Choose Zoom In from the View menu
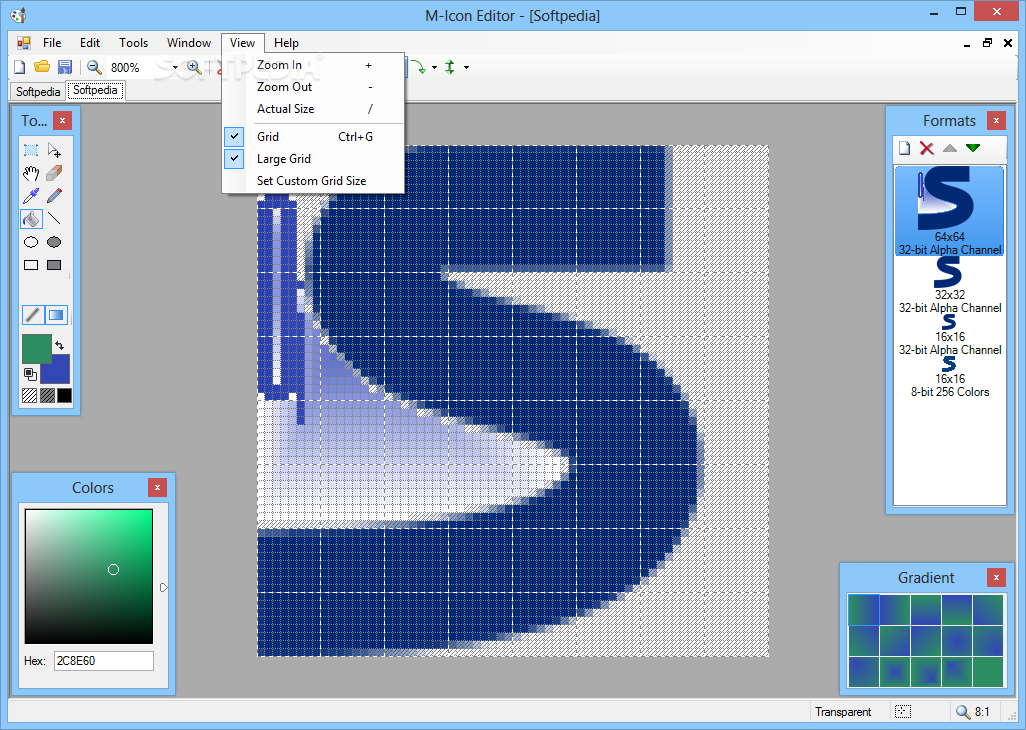This screenshot has width=1026, height=730. point(313,65)
